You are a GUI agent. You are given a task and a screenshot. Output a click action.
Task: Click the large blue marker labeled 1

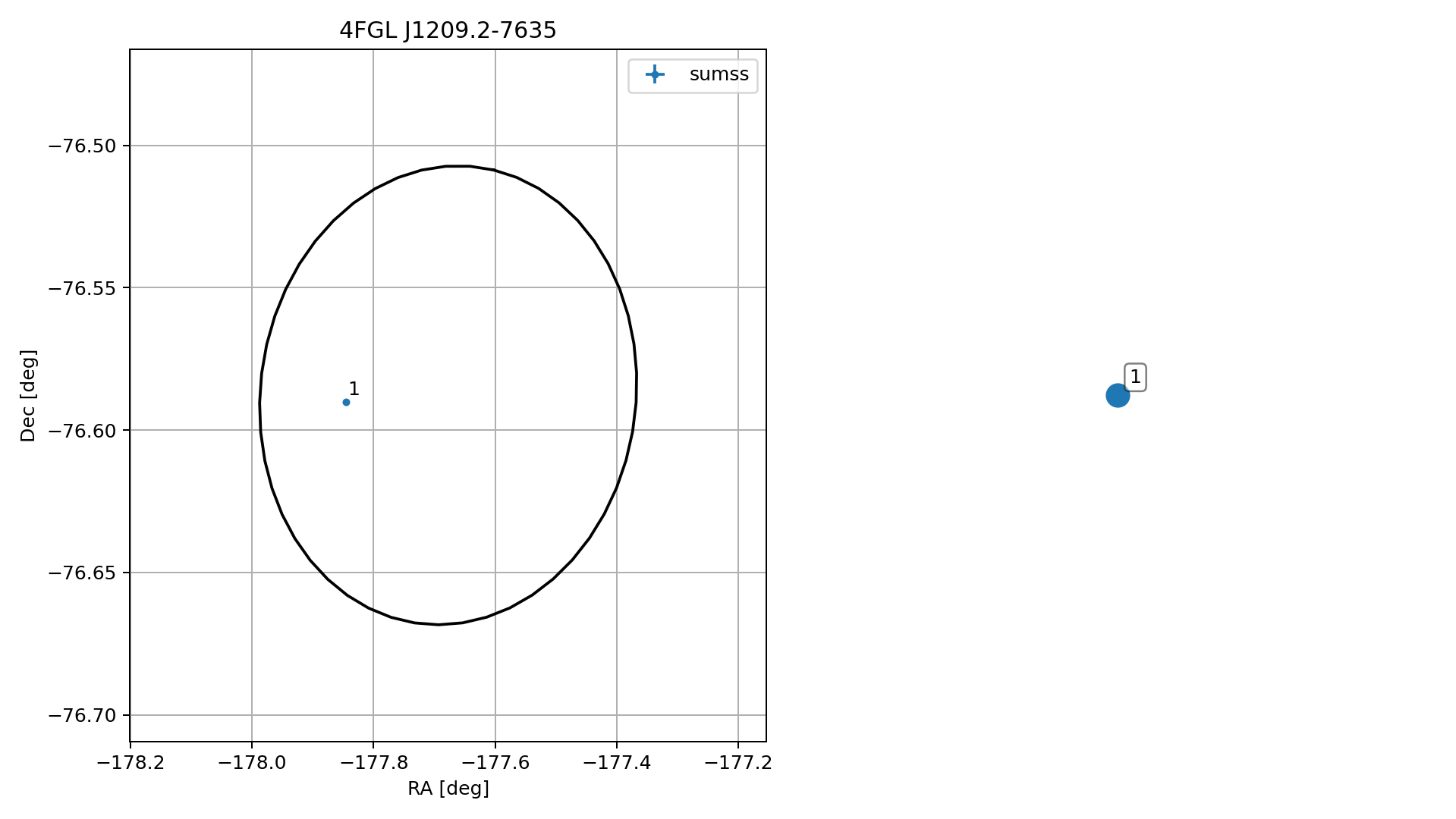(1118, 395)
